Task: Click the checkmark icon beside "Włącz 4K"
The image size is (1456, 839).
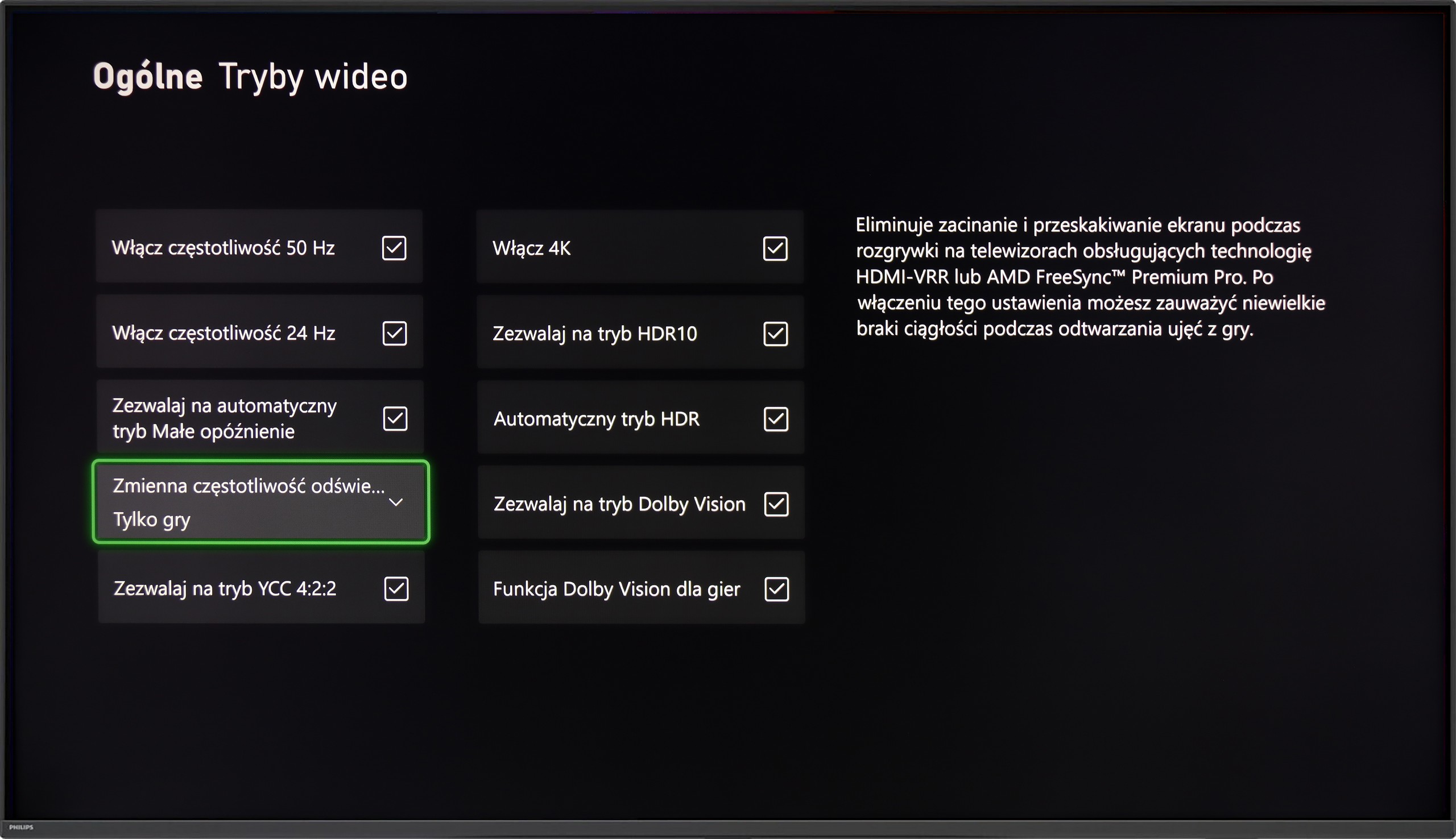Action: [x=776, y=249]
